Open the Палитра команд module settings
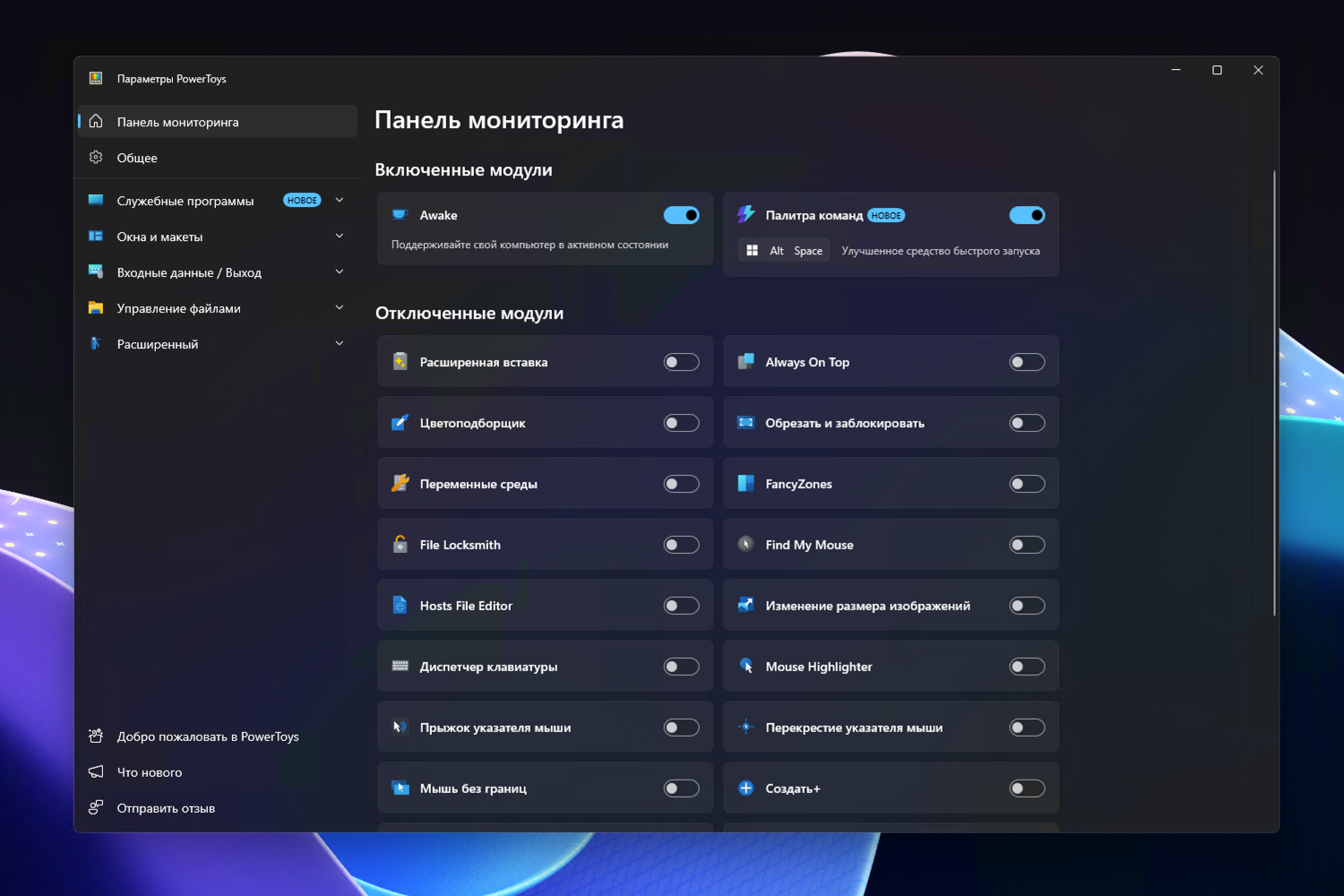This screenshot has height=896, width=1344. click(891, 235)
